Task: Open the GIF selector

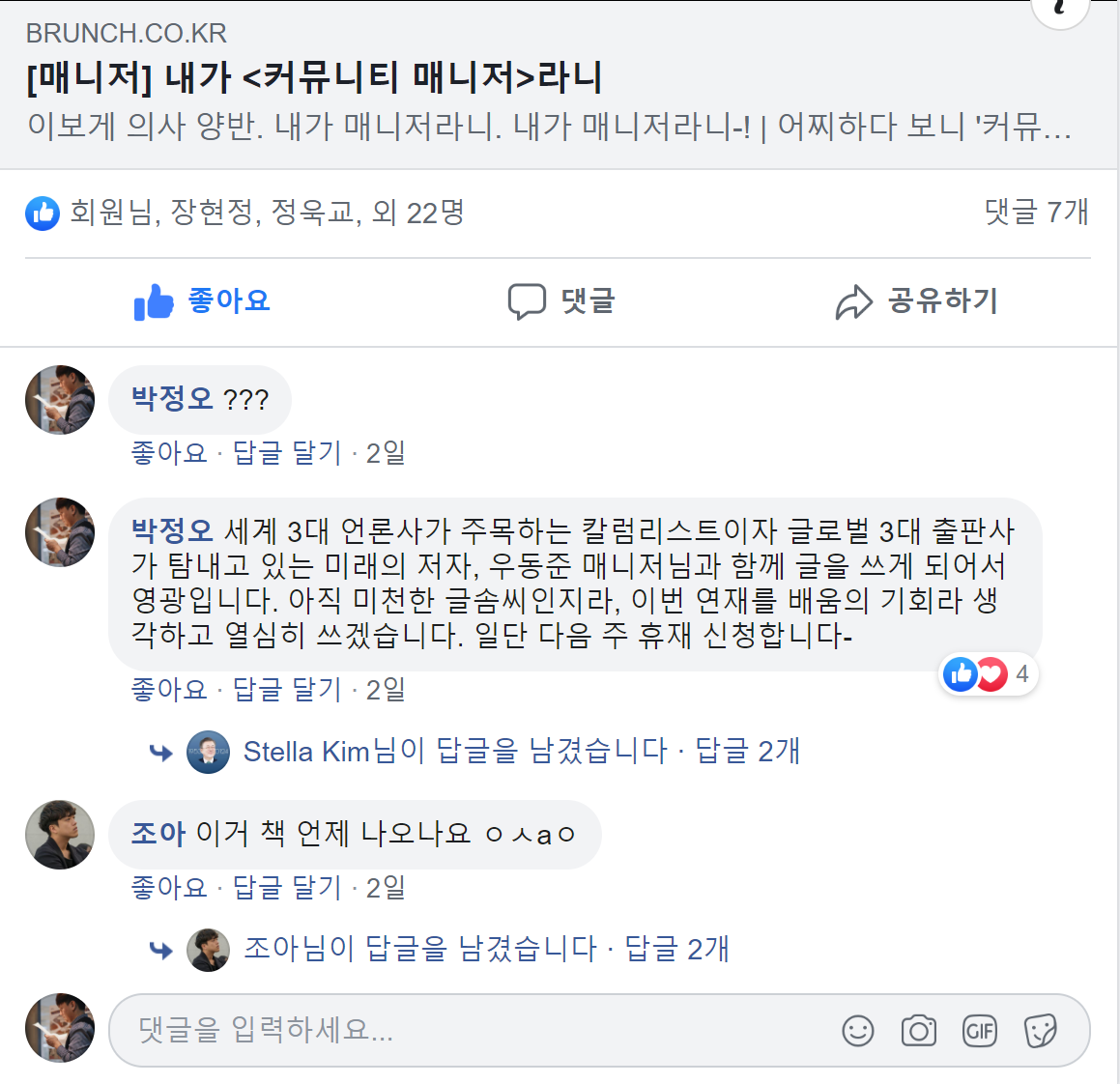Action: pyautogui.click(x=980, y=1031)
